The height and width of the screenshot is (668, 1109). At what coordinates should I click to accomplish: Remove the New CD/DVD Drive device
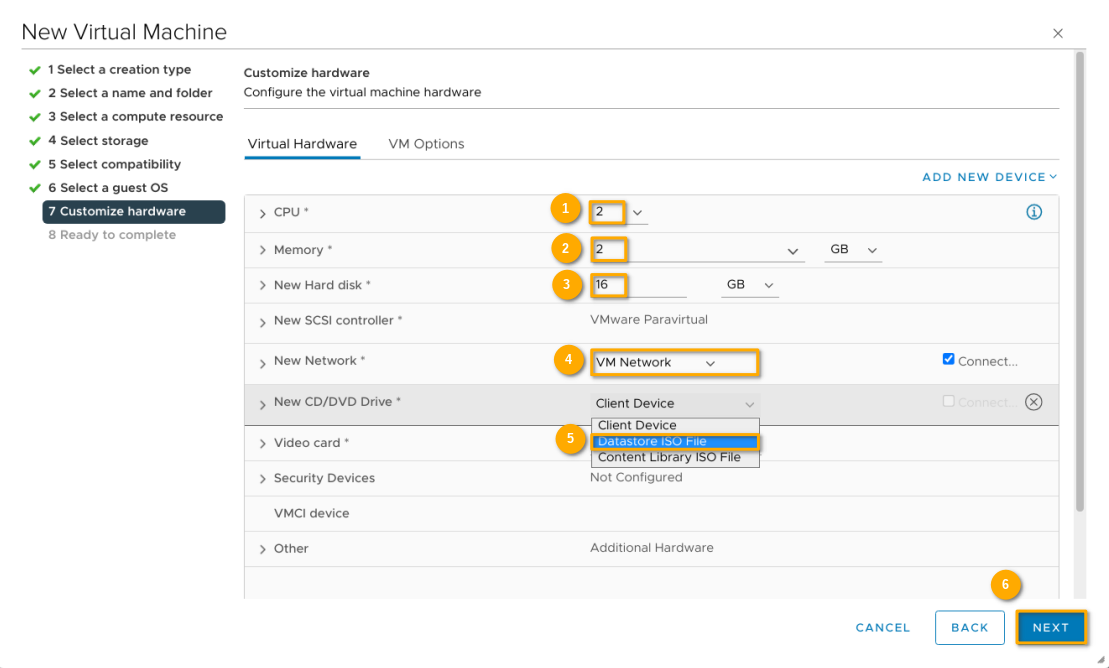pyautogui.click(x=1034, y=402)
